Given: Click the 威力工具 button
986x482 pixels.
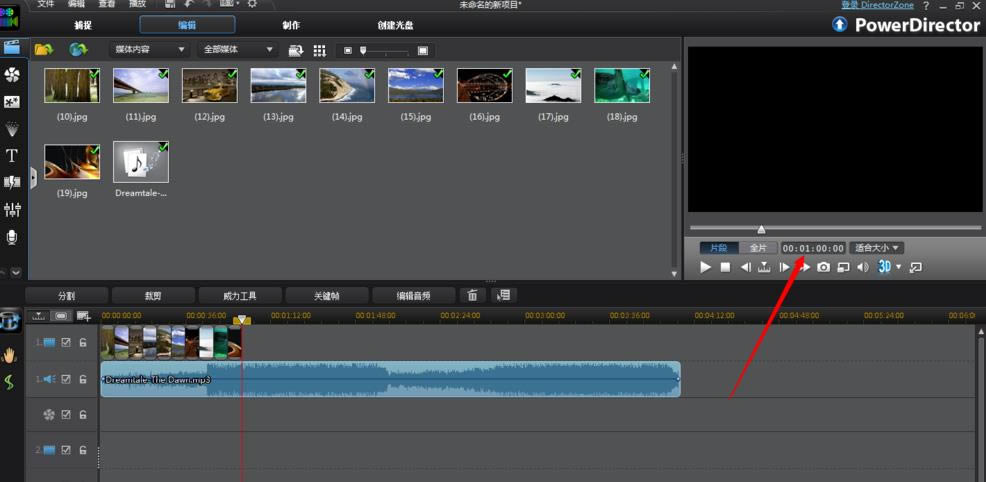Looking at the screenshot, I should click(240, 295).
